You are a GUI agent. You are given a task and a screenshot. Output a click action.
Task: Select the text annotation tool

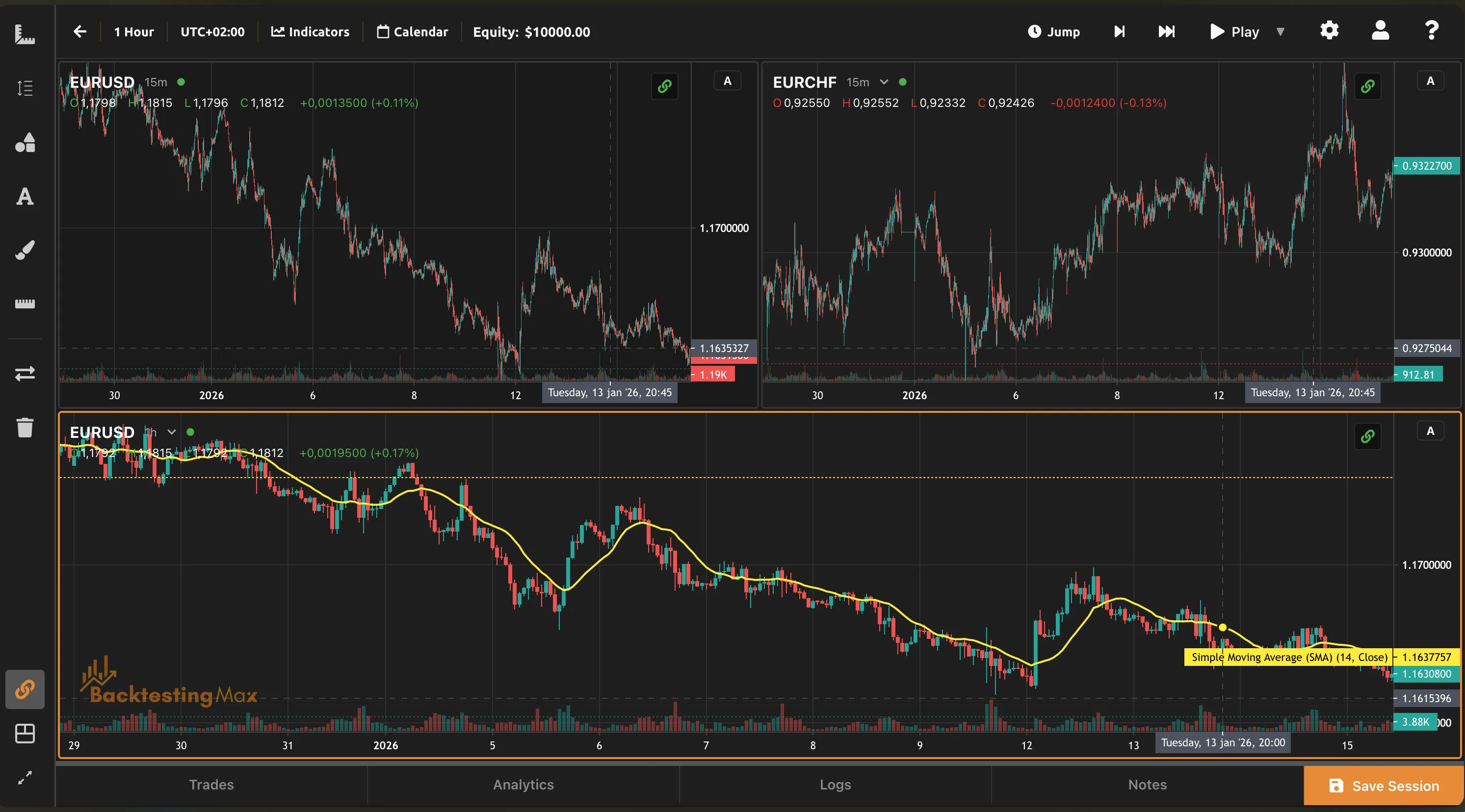[x=25, y=197]
